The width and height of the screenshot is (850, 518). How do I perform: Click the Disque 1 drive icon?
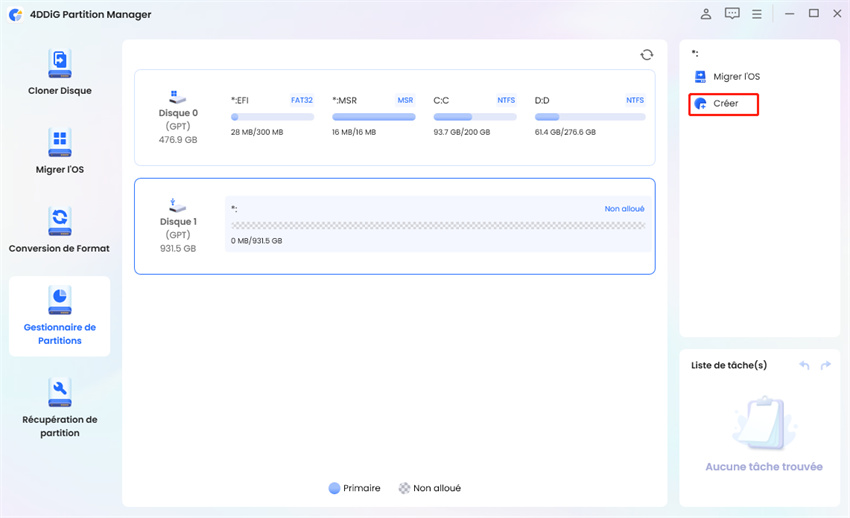[x=178, y=205]
